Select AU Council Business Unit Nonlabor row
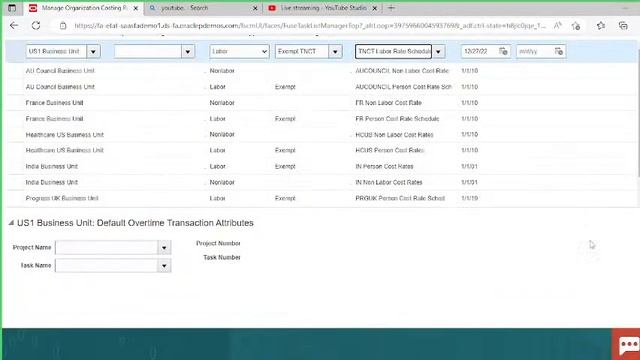 point(322,71)
